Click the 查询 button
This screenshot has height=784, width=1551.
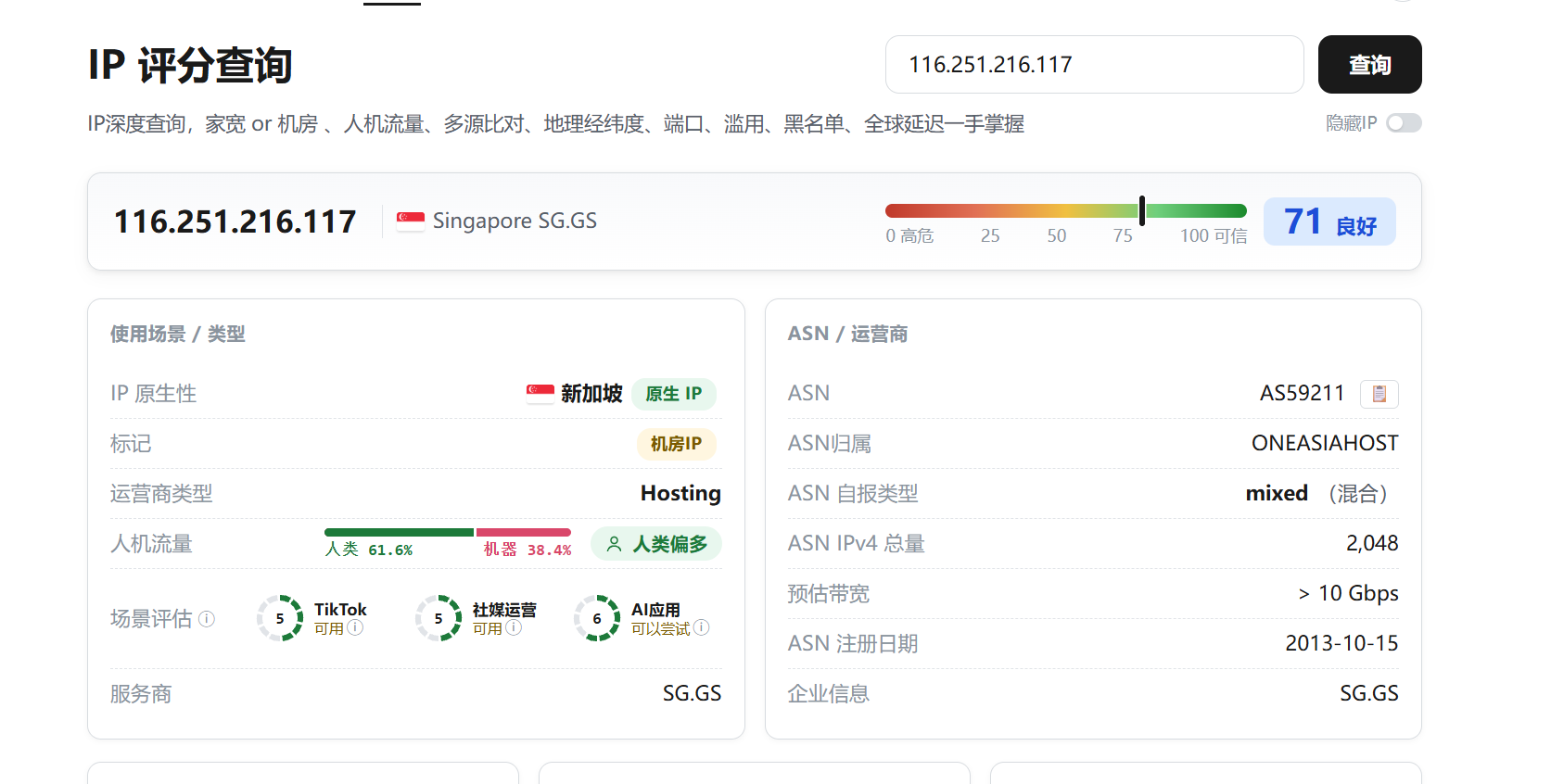point(1369,65)
